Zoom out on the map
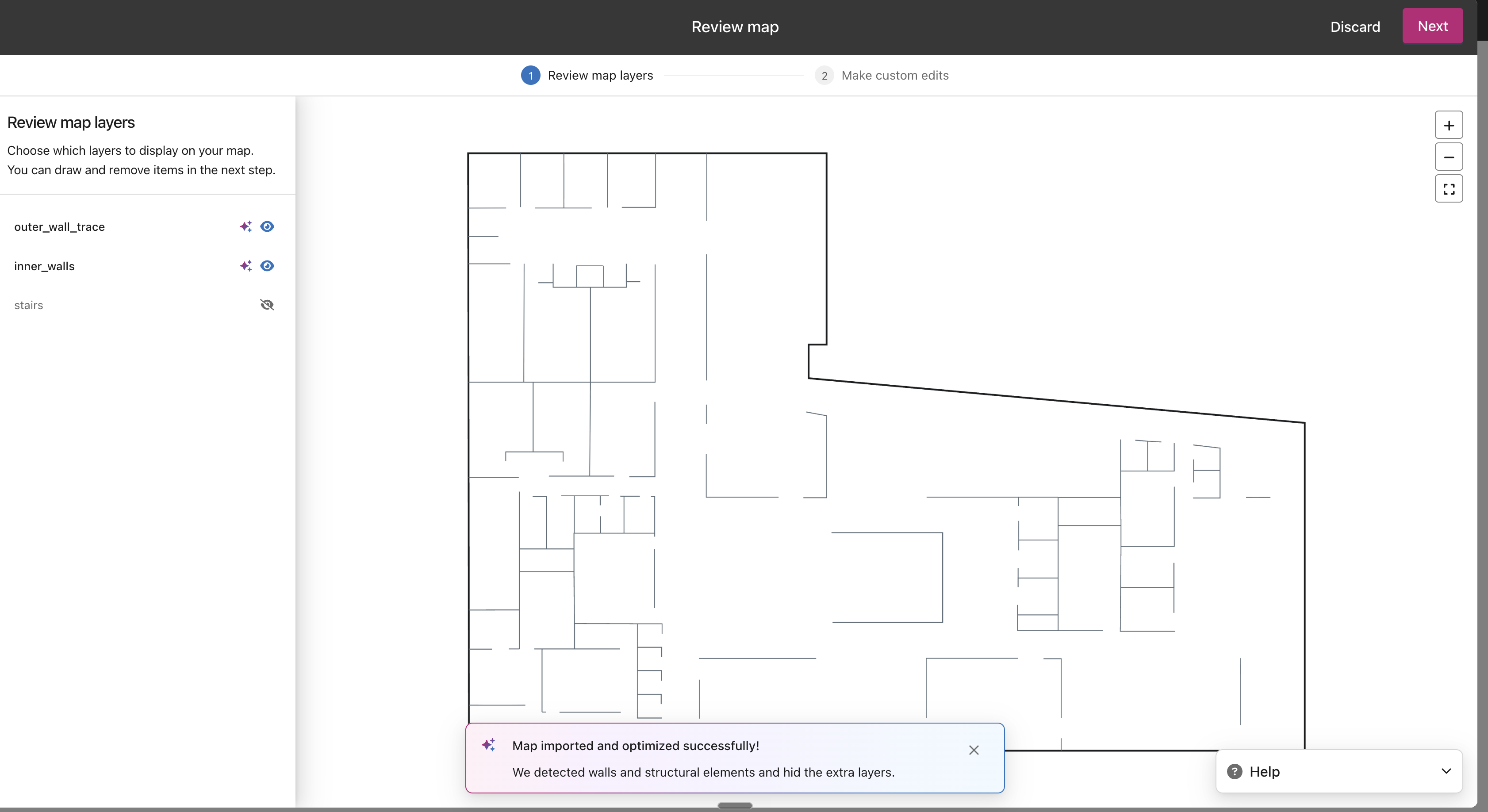This screenshot has height=812, width=1488. click(x=1449, y=157)
